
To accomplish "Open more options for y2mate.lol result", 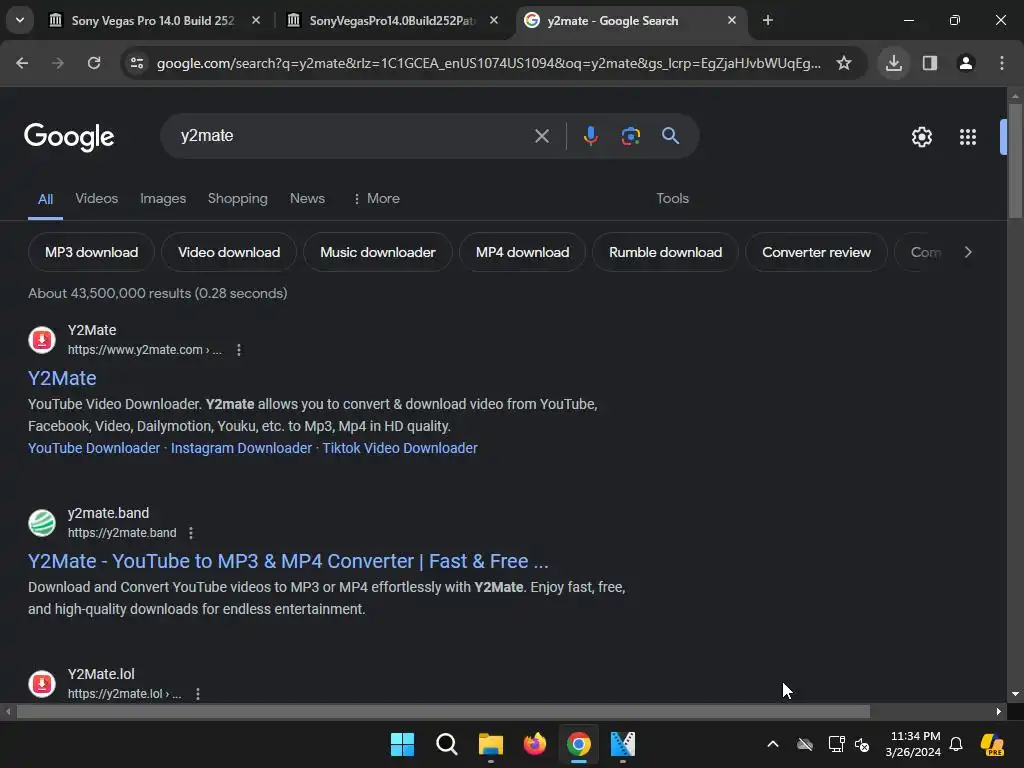I will tap(198, 694).
